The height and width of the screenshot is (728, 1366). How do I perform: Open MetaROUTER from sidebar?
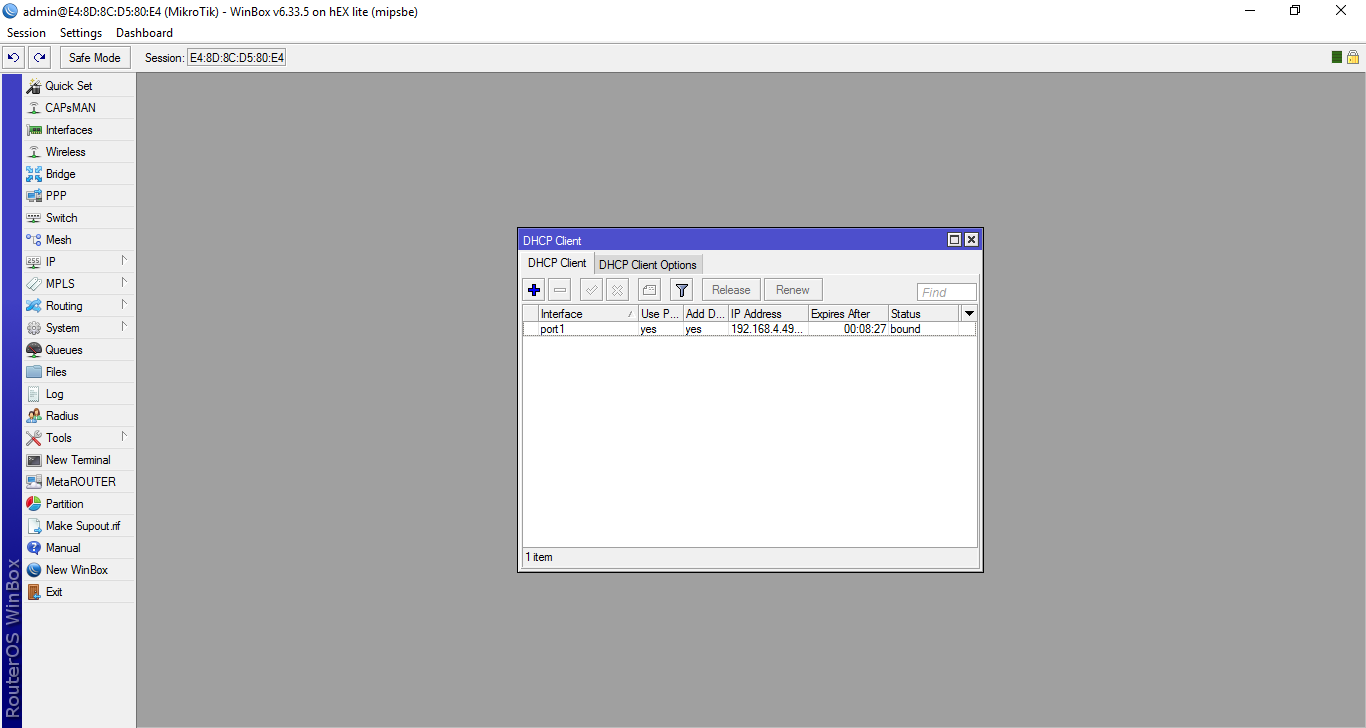[x=79, y=482]
